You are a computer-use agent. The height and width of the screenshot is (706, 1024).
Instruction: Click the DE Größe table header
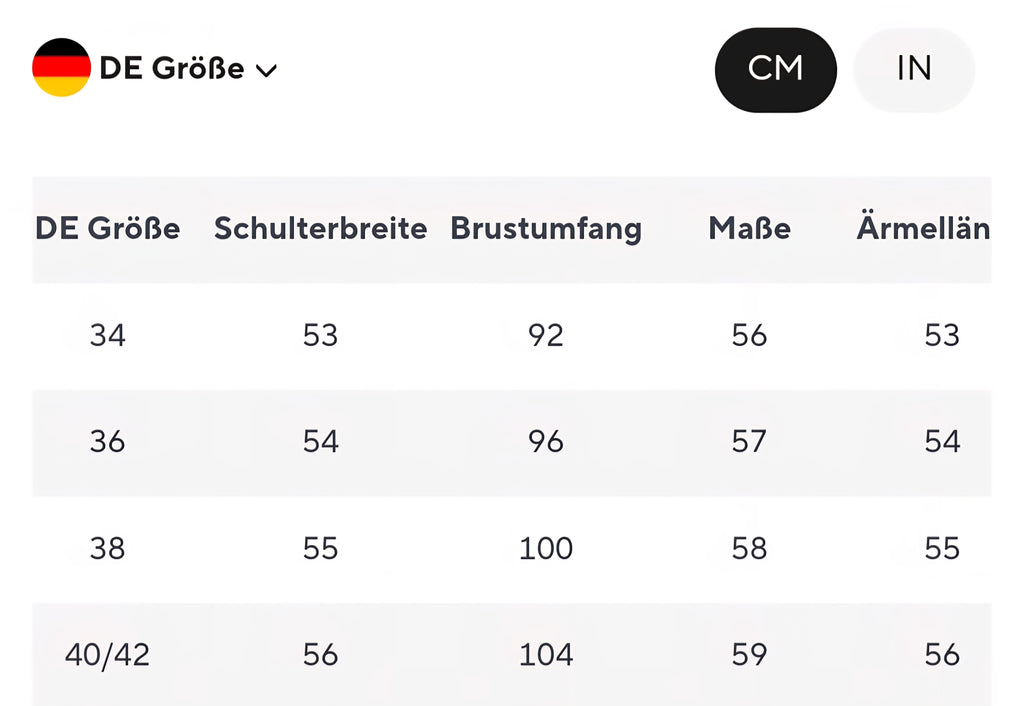tap(108, 229)
